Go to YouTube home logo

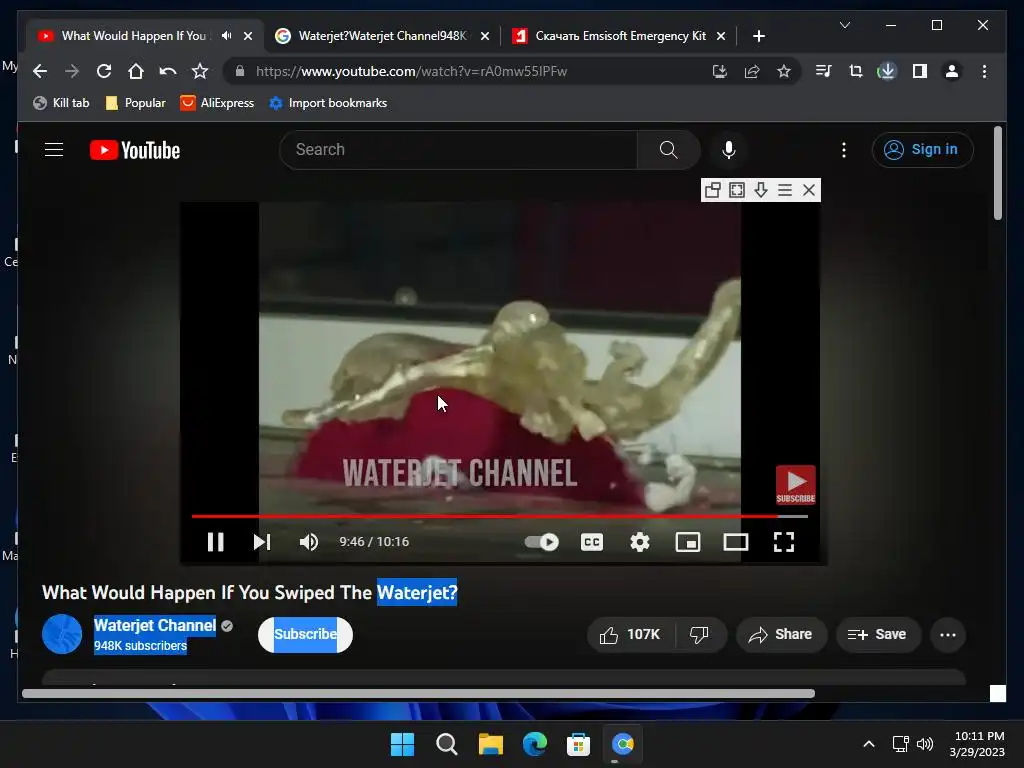(x=135, y=150)
